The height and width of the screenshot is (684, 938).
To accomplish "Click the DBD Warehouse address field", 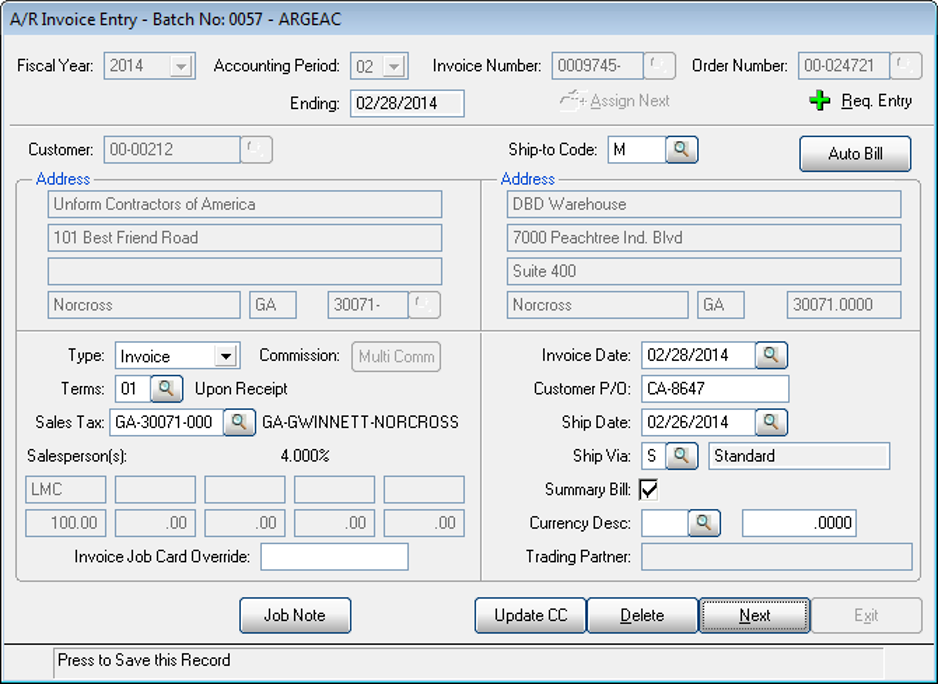I will (704, 205).
